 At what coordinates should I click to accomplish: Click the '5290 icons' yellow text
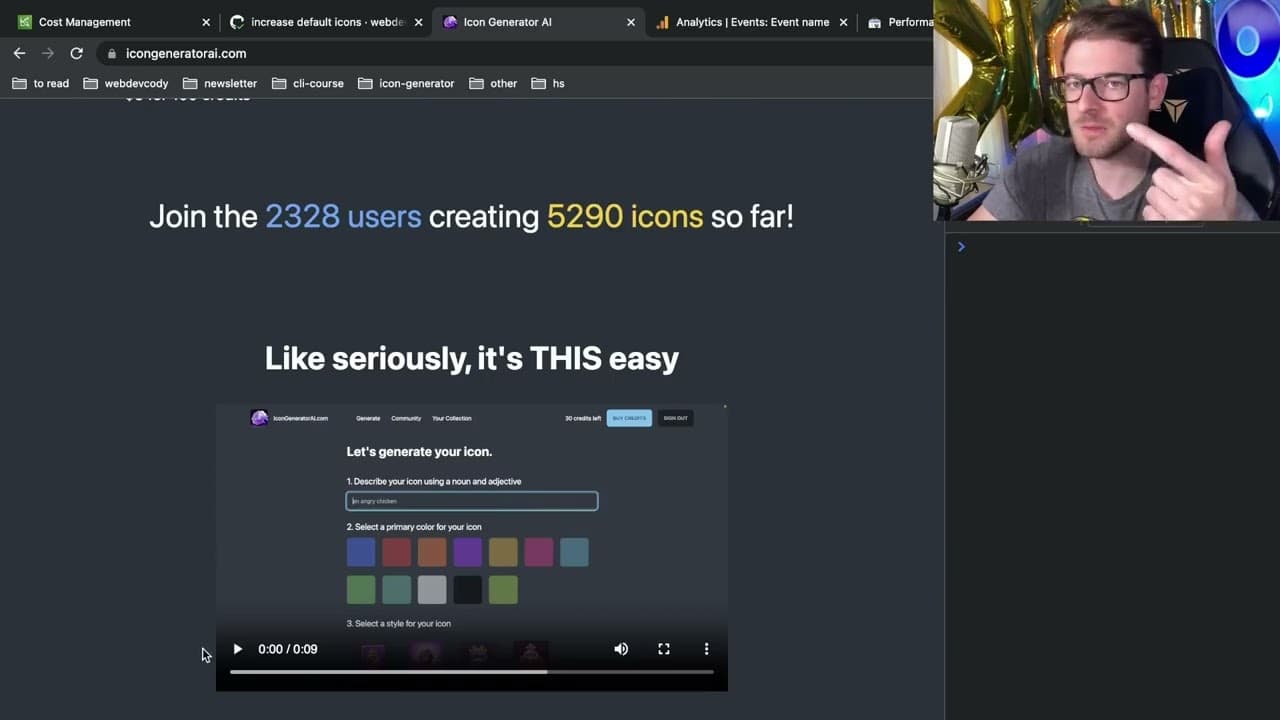coord(625,216)
